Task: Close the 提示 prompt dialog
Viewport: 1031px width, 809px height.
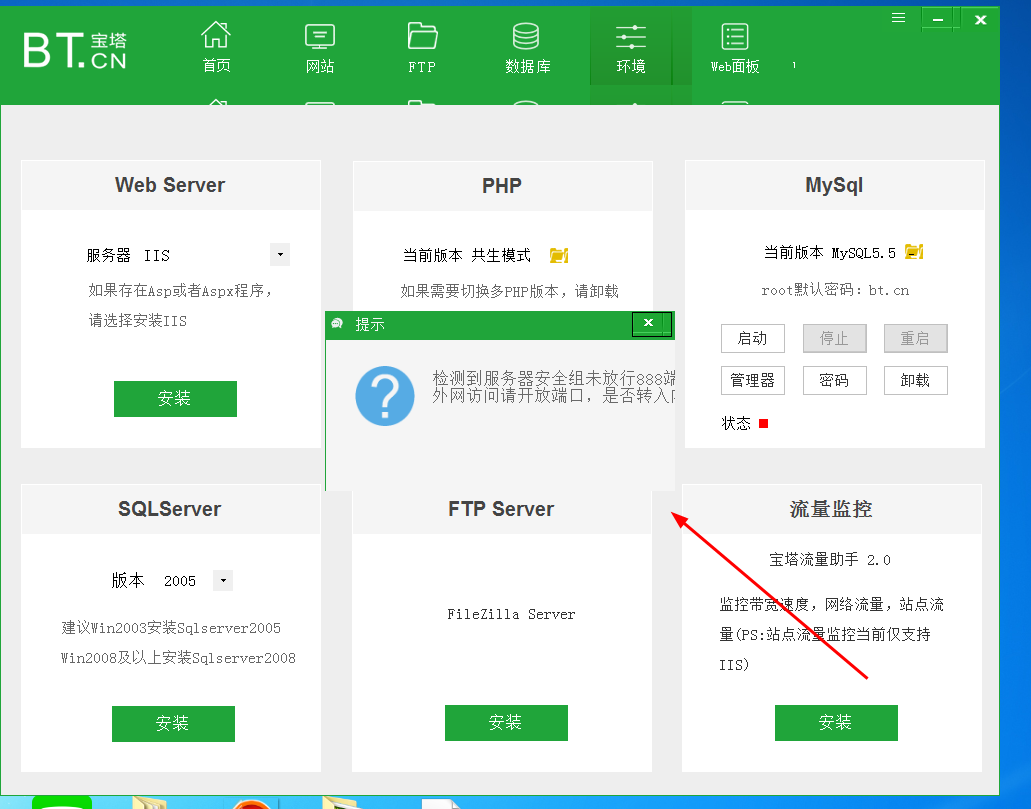Action: pos(648,323)
